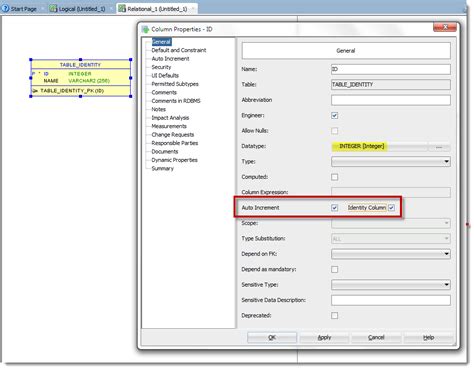Click the OK button

pyautogui.click(x=272, y=338)
